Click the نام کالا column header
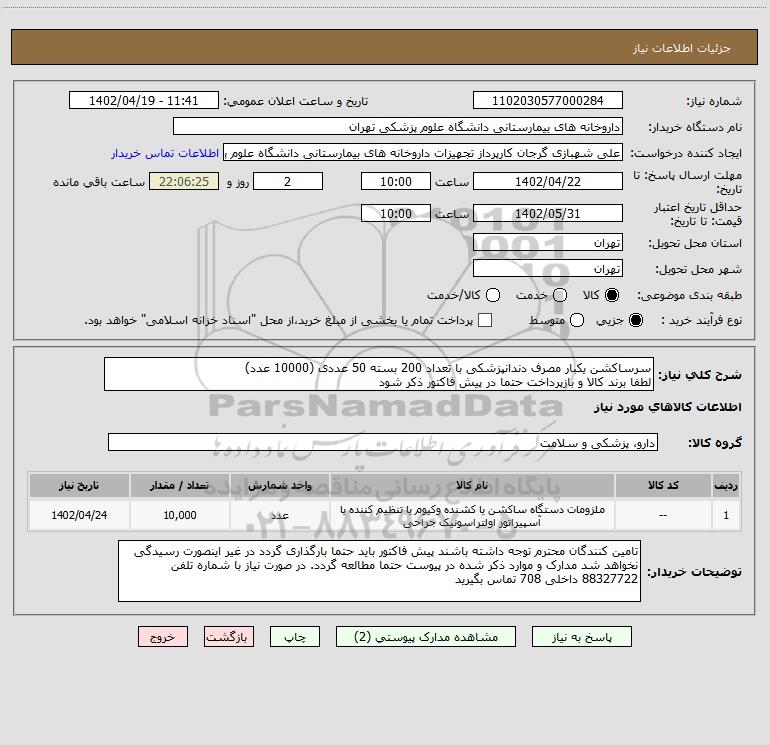The height and width of the screenshot is (745, 770). pyautogui.click(x=472, y=485)
